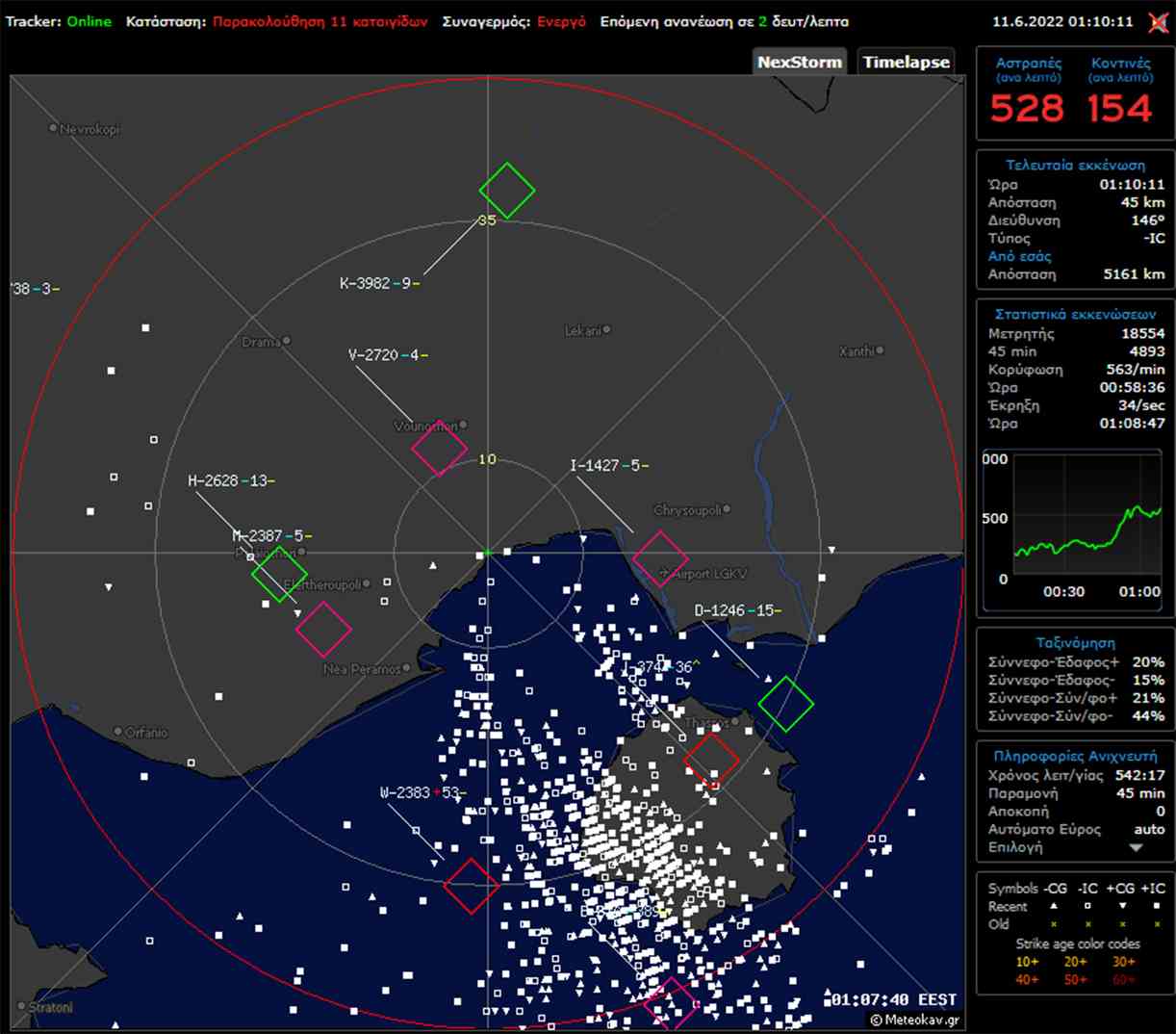The height and width of the screenshot is (1034, 1176).
Task: Click the Tracker Online status text
Action: [59, 21]
